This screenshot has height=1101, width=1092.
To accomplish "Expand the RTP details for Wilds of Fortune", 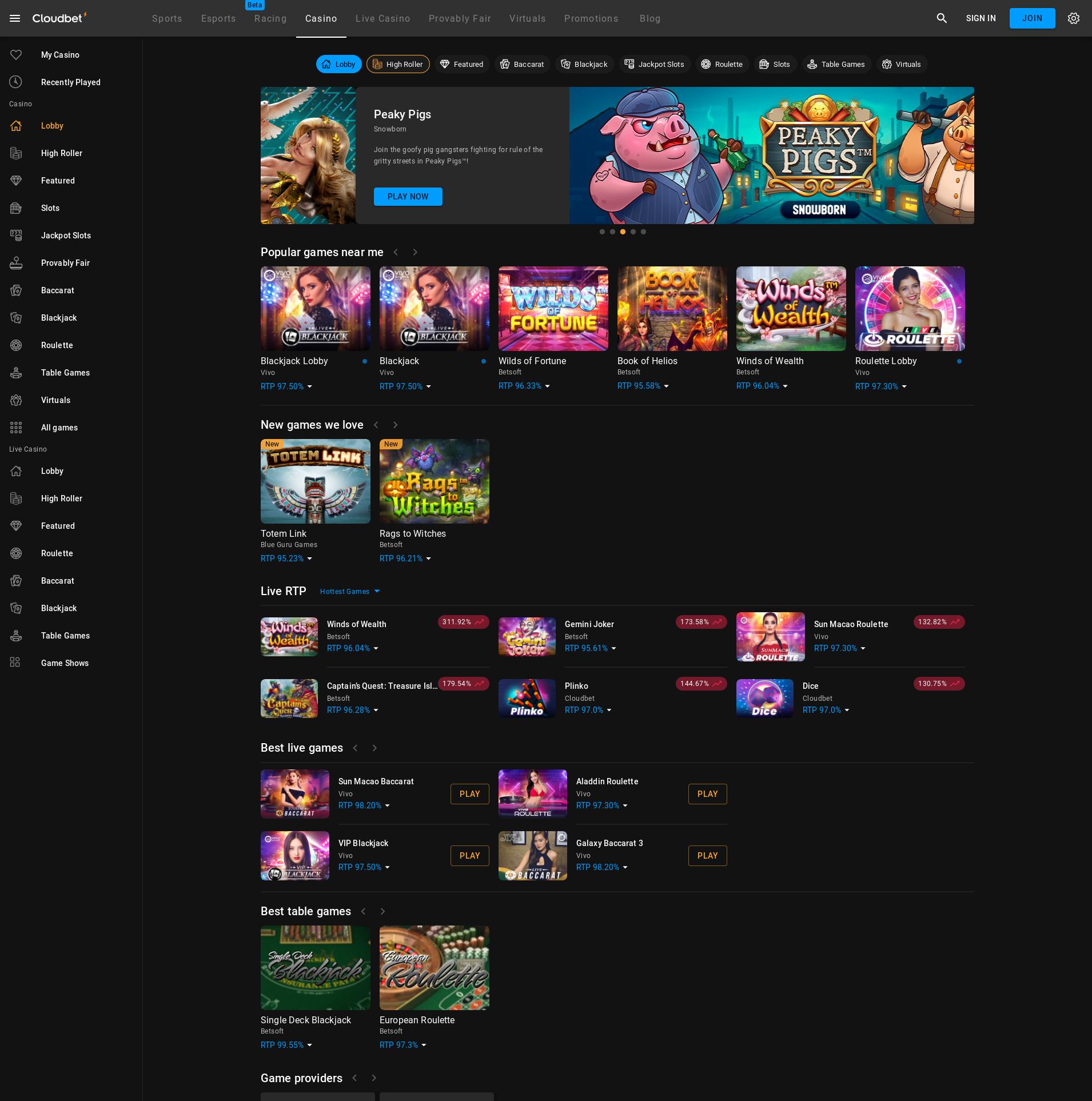I will tap(547, 386).
